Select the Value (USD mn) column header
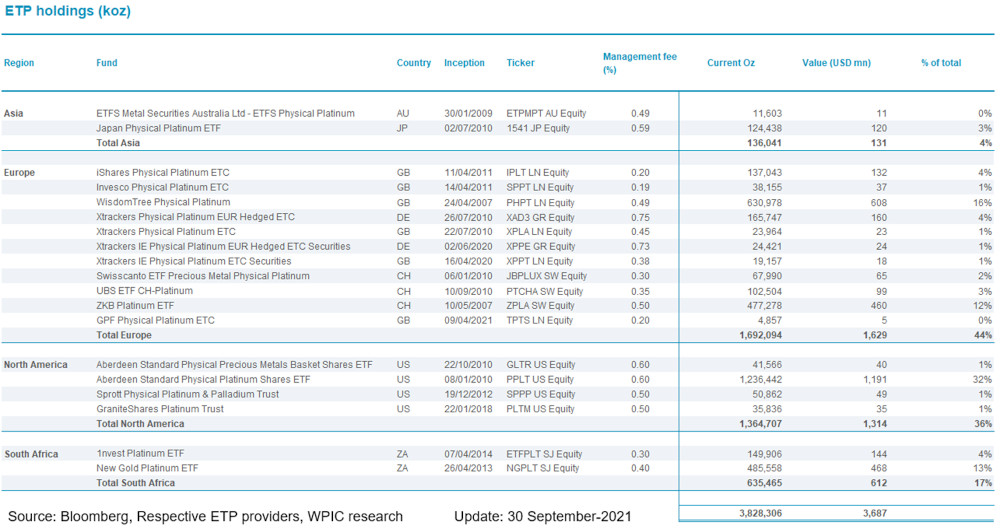Viewport: 1000px width, 529px height. click(836, 63)
